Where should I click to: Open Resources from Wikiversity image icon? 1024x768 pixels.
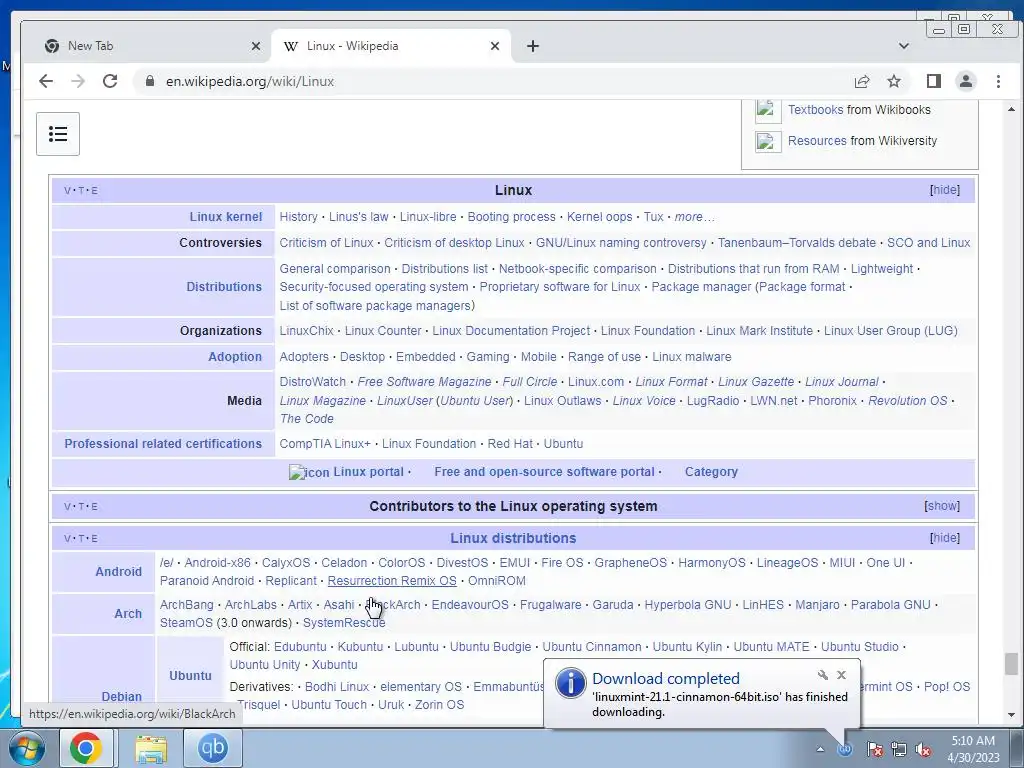click(x=768, y=142)
